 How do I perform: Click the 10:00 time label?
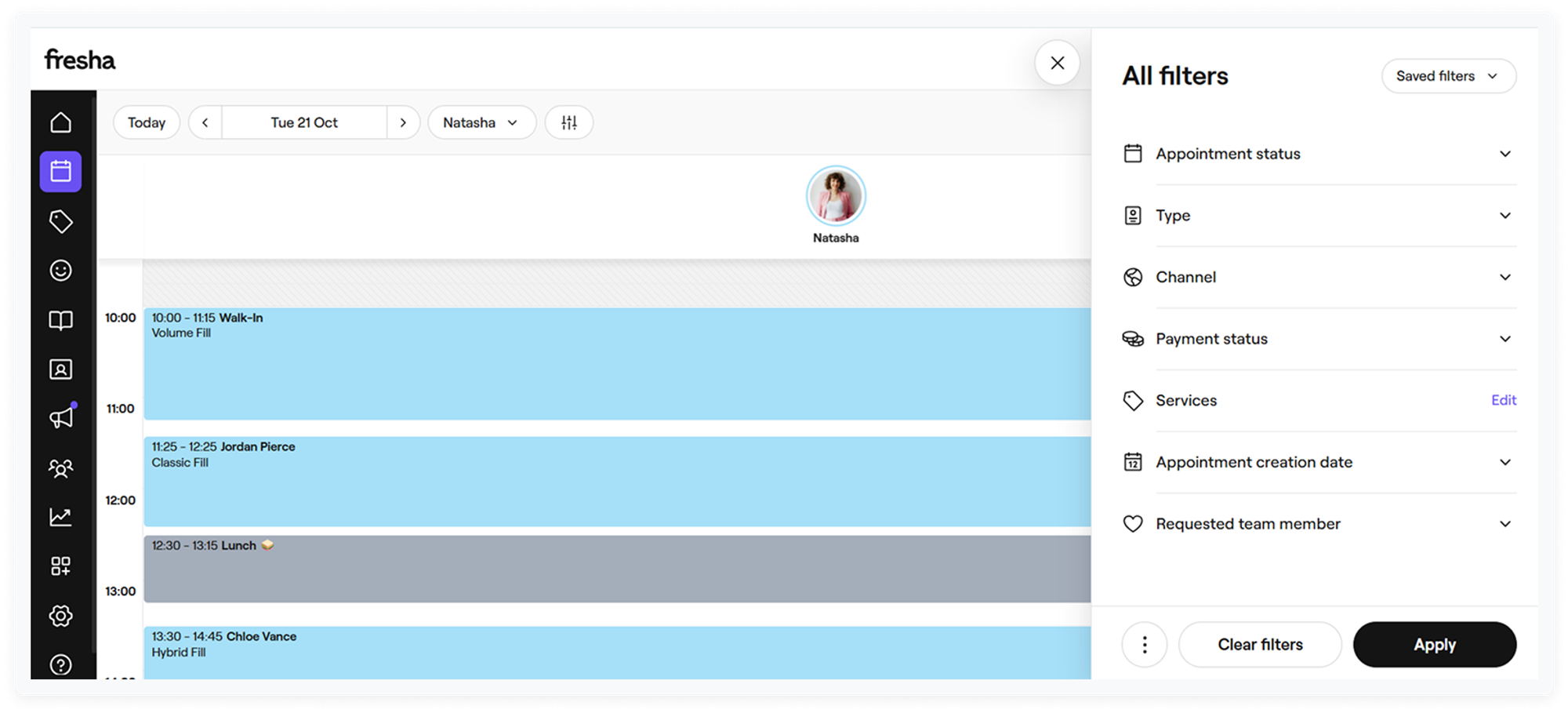[121, 318]
